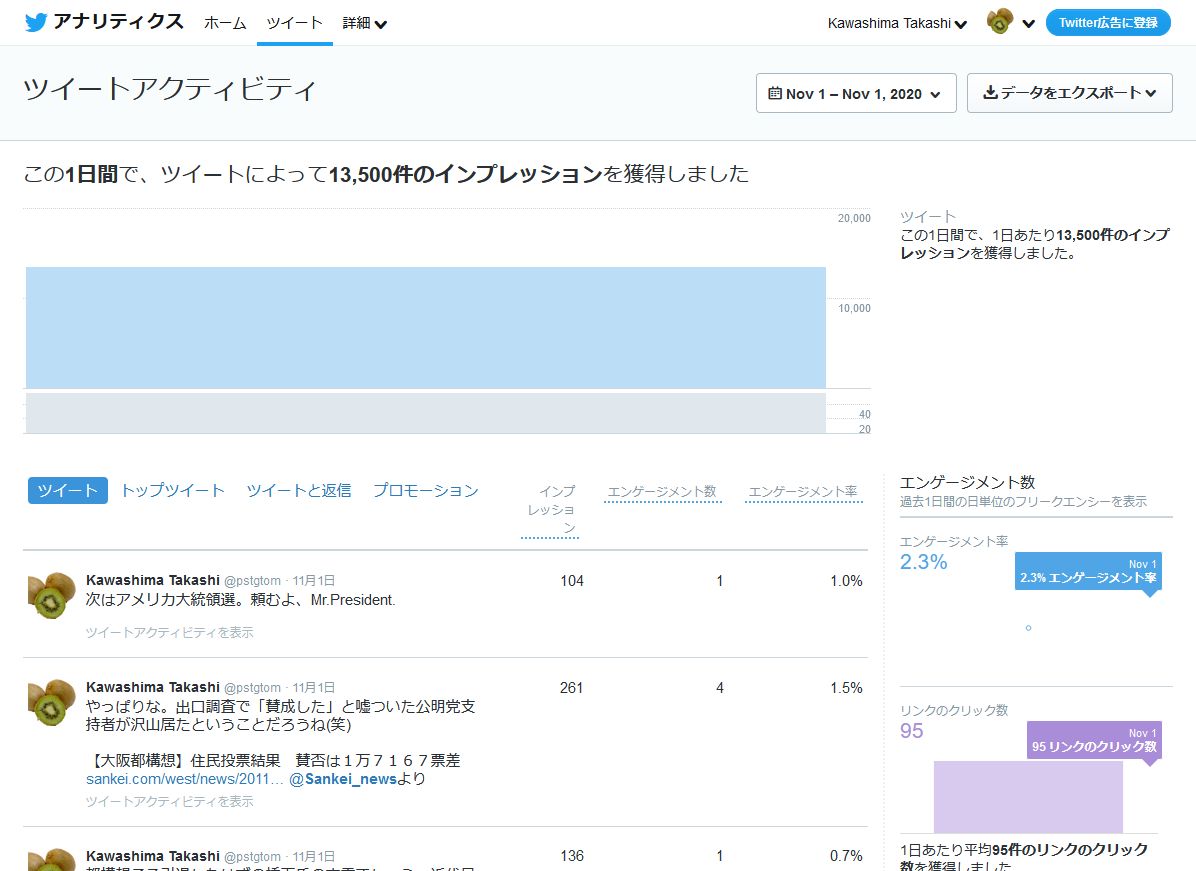The height and width of the screenshot is (871, 1196).
Task: Click the purple link clicks bar
Action: click(x=1028, y=797)
